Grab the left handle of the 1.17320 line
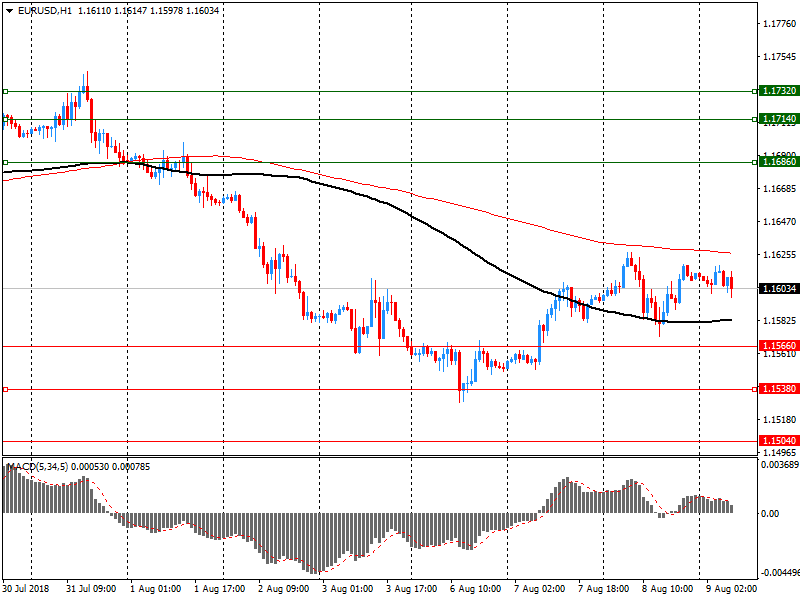 [6, 91]
